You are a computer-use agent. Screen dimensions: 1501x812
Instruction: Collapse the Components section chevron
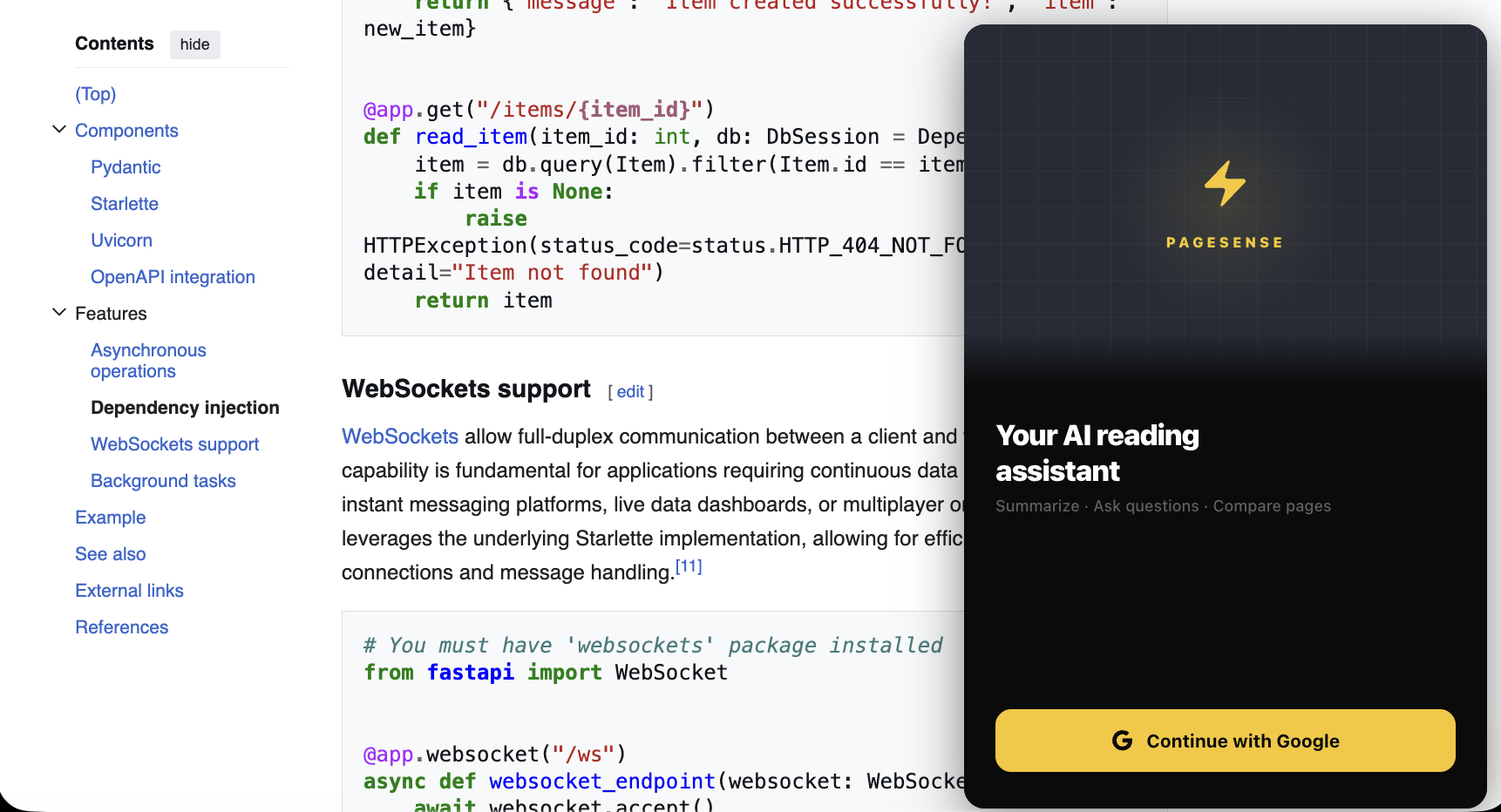tap(59, 130)
